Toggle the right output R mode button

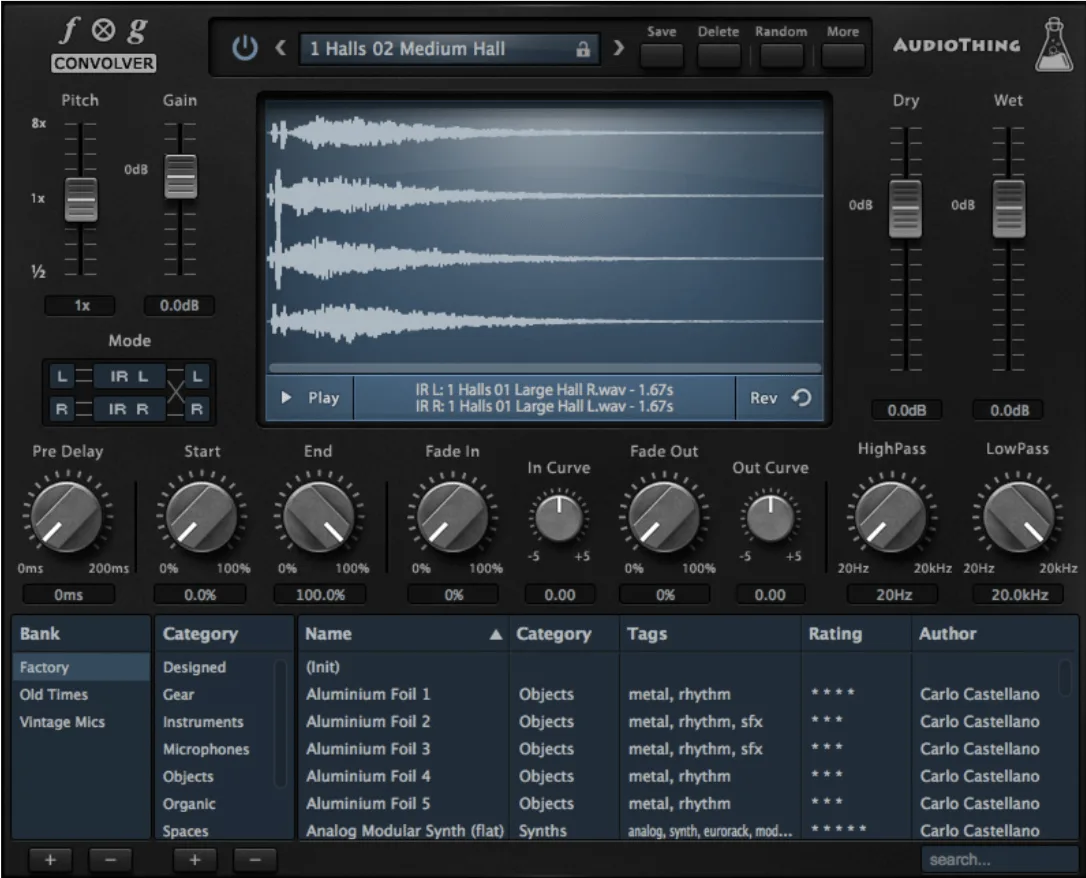197,409
